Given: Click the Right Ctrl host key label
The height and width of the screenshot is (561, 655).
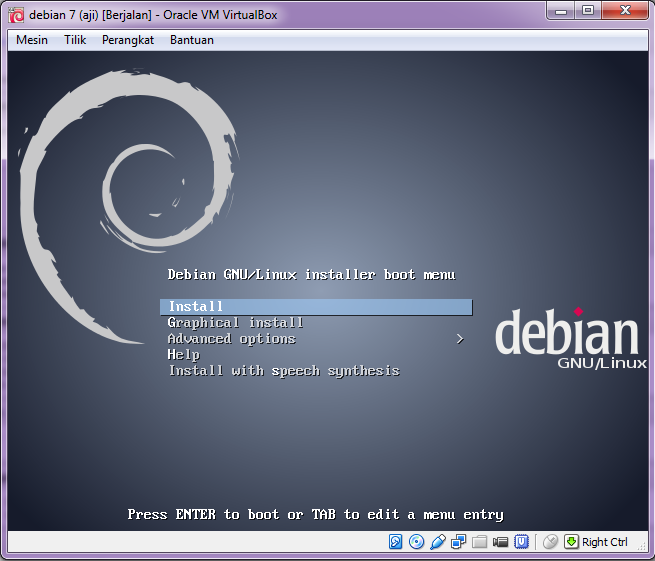Looking at the screenshot, I should [604, 542].
